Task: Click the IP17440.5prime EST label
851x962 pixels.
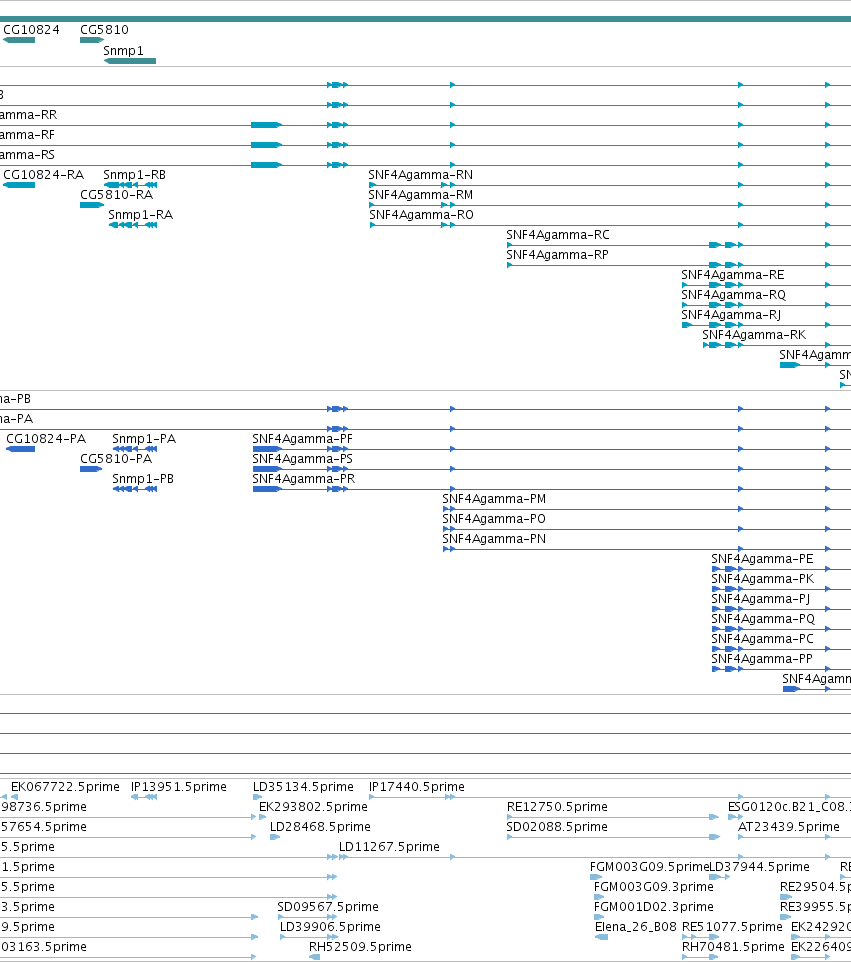Action: click(x=417, y=787)
